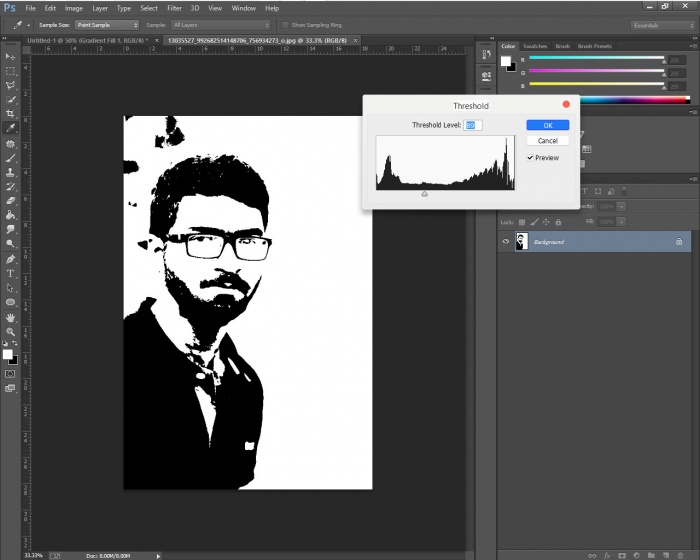Viewport: 700px width, 560px height.
Task: Open the Filter menu
Action: coord(174,8)
